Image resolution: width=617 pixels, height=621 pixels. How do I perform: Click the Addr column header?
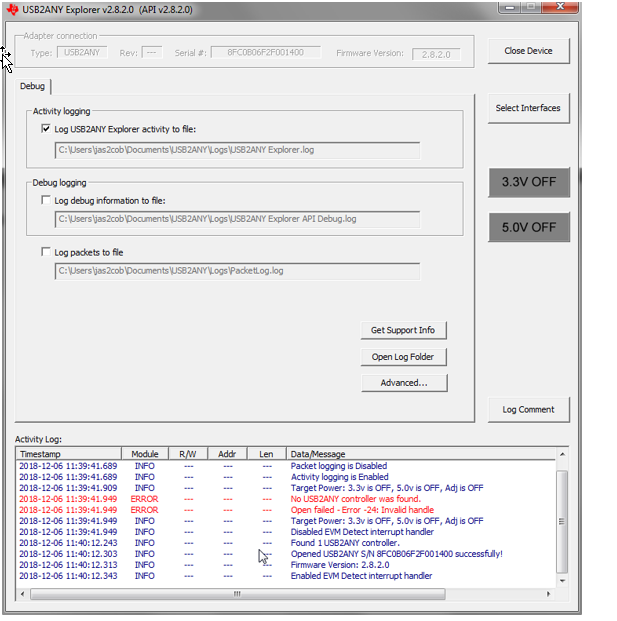[227, 454]
